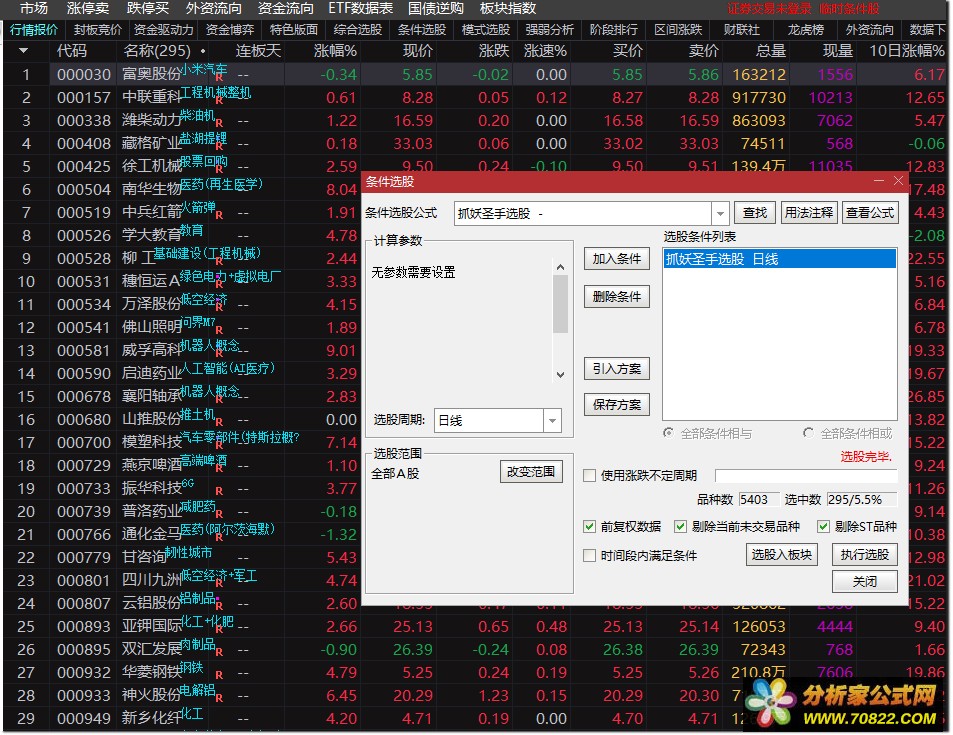Viewport: 953px width, 735px height.
Task: Open the 资金流向 menu
Action: coord(286,9)
